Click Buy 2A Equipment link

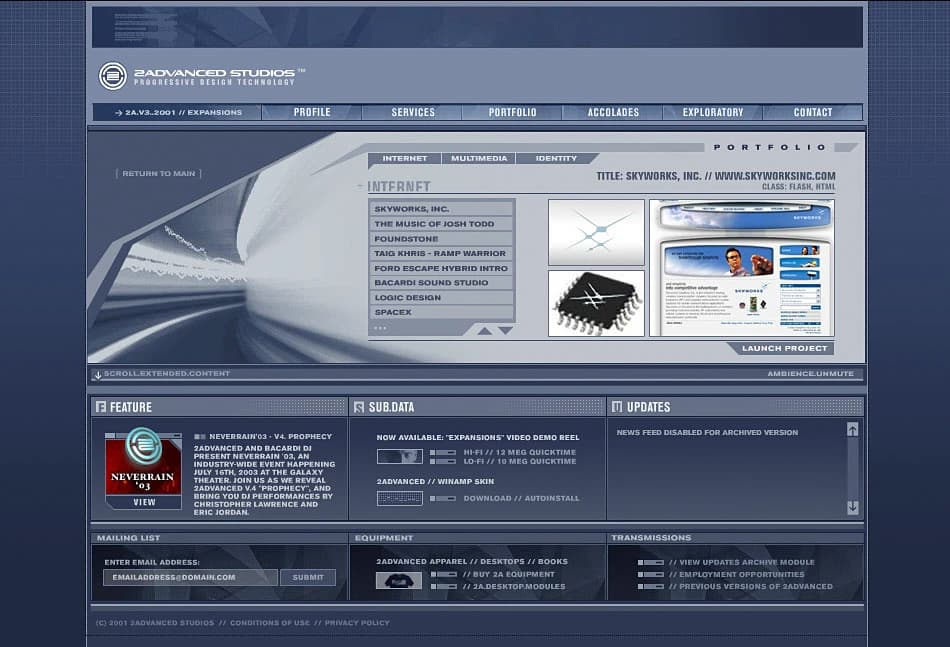point(508,574)
